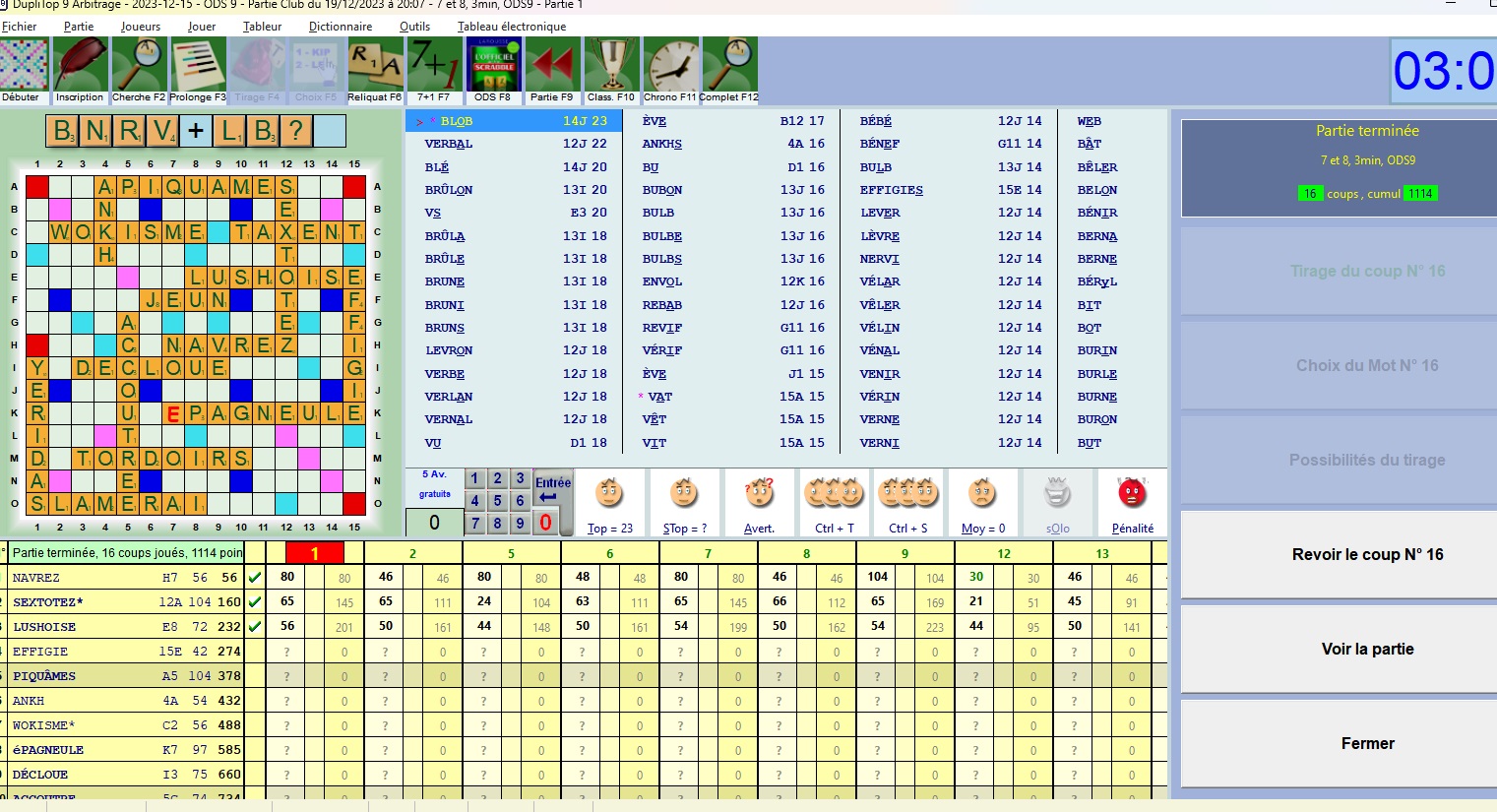Open Inscription with the quill icon

pyautogui.click(x=80, y=65)
